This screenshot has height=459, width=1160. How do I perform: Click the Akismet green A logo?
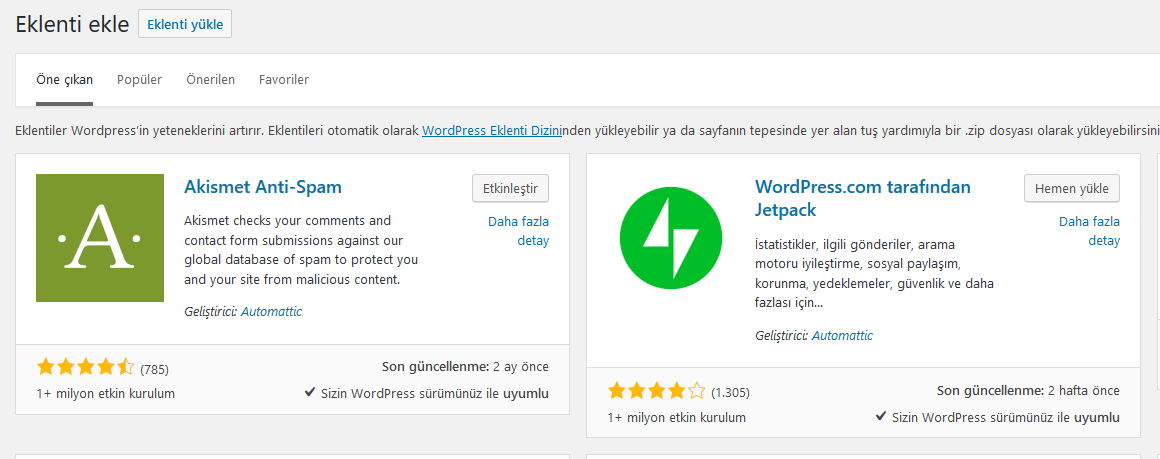click(x=100, y=238)
